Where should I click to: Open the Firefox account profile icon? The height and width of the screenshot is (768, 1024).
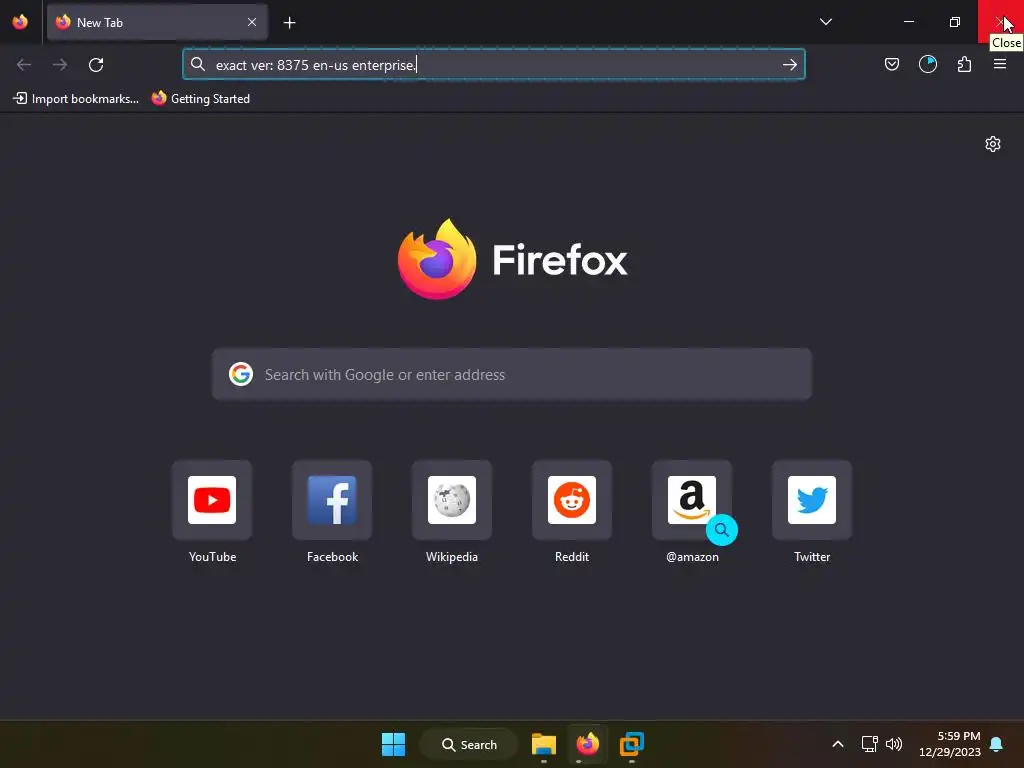pos(928,64)
